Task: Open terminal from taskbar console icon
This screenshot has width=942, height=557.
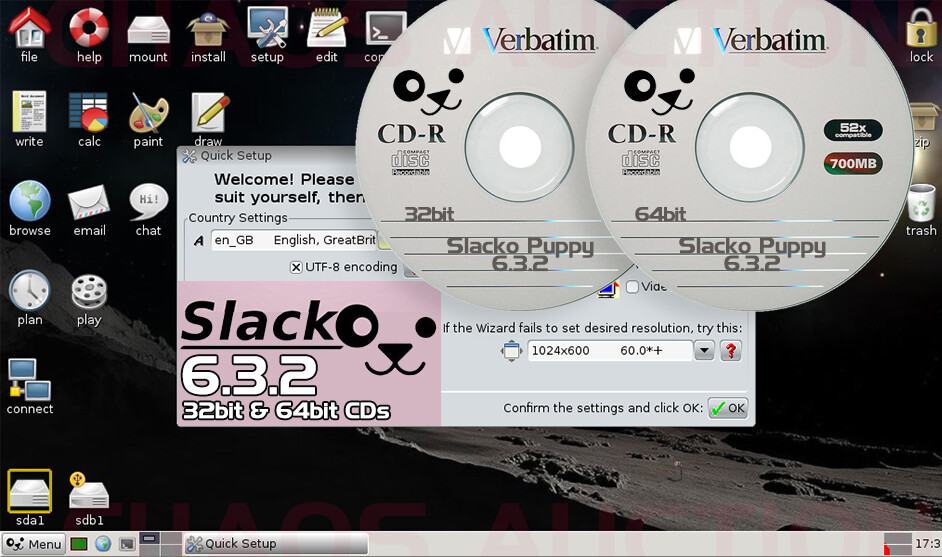Action: coord(127,544)
